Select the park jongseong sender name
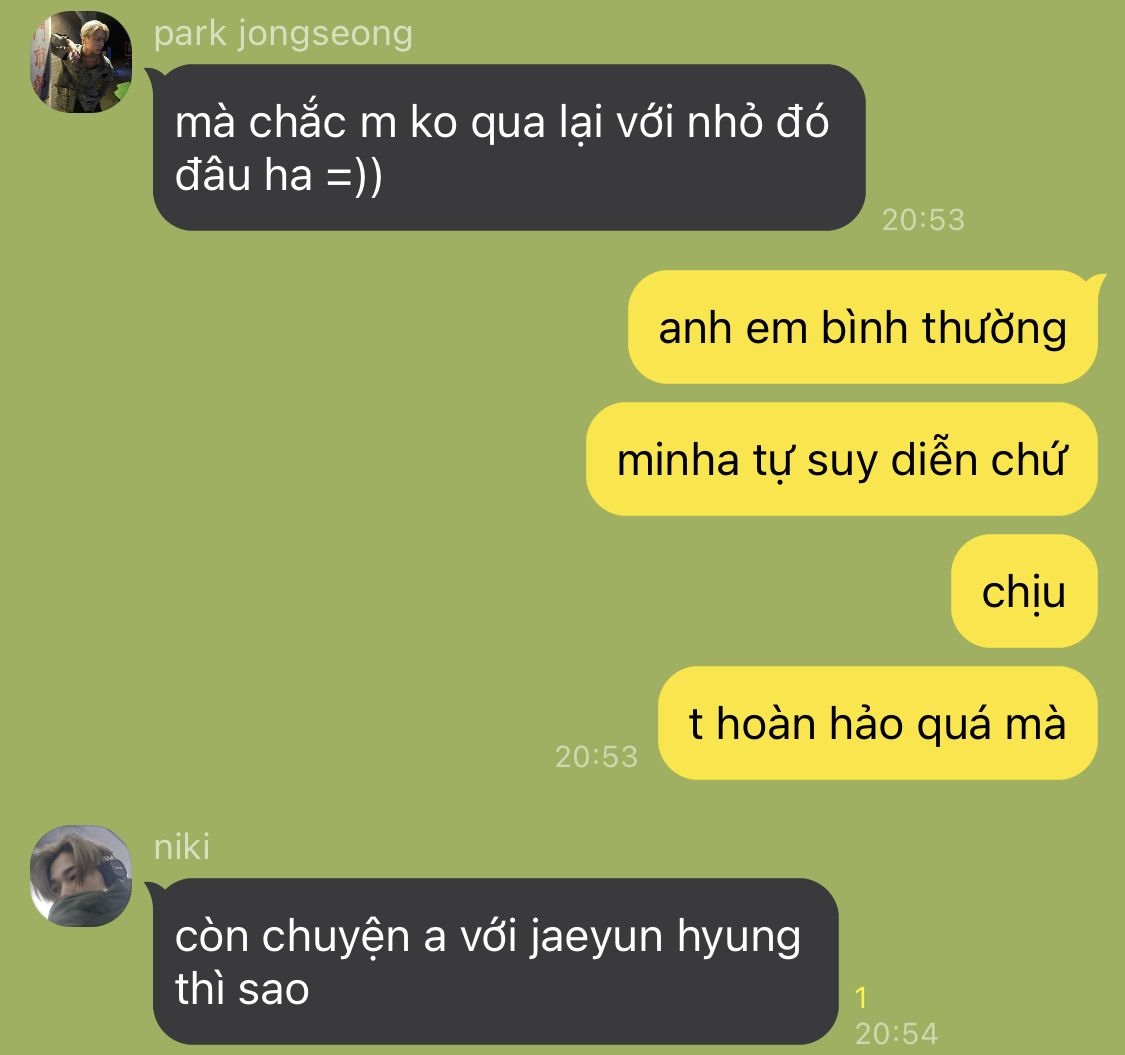 pos(283,34)
